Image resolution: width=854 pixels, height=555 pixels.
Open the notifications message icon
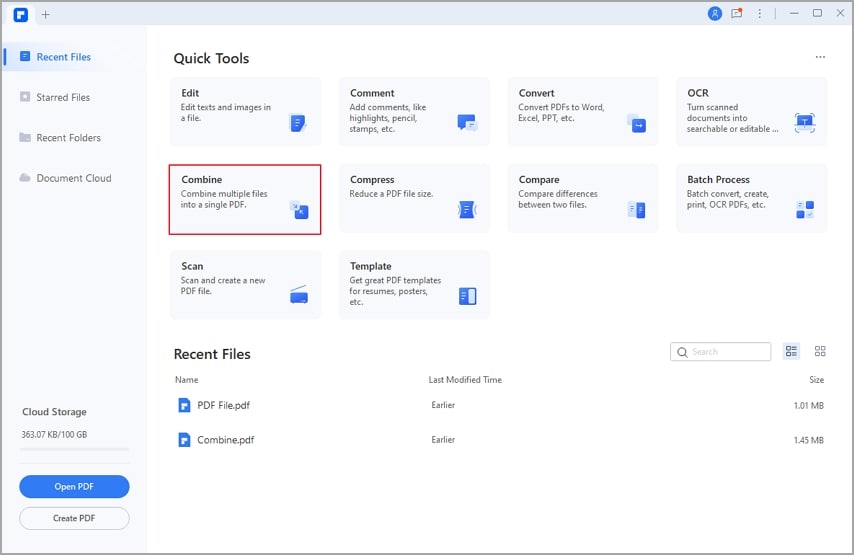(737, 14)
